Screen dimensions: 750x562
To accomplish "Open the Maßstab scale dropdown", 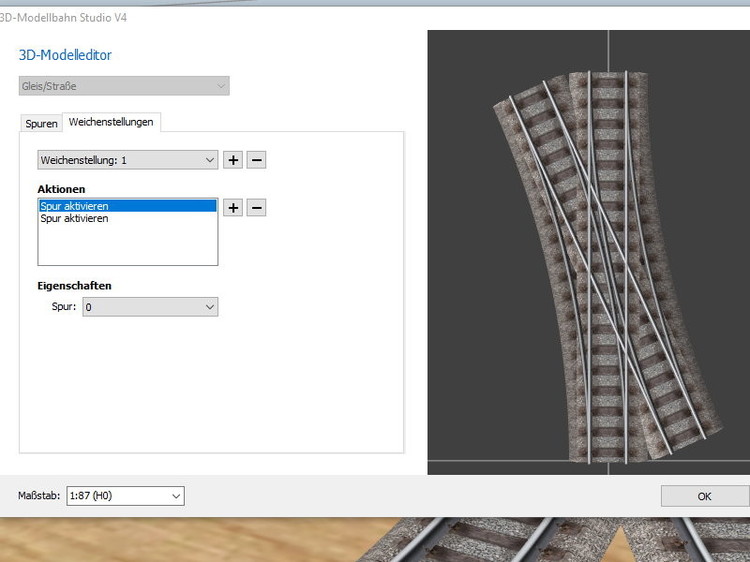I will [125, 495].
